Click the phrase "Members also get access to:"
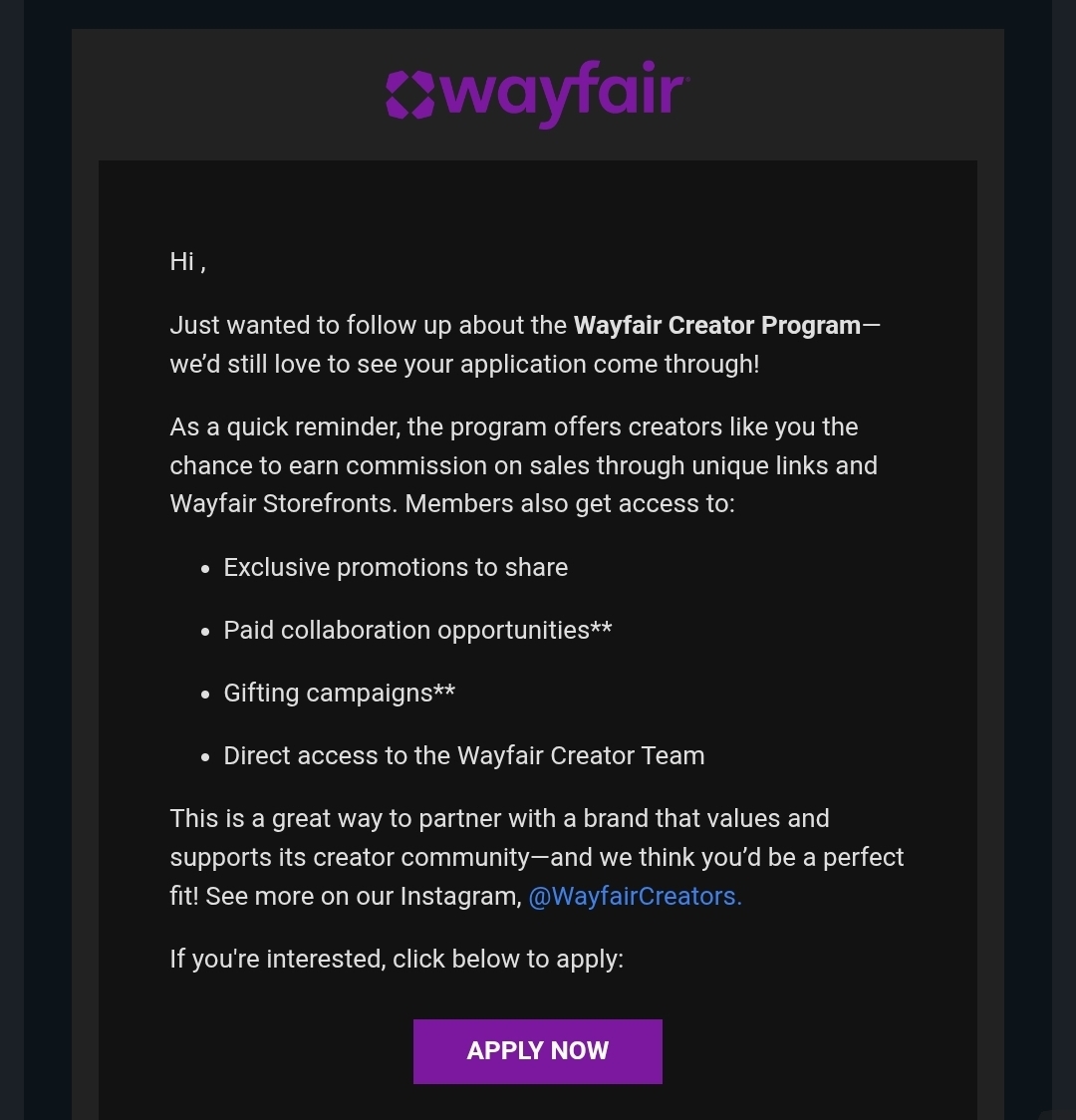Viewport: 1076px width, 1120px height. coord(570,504)
